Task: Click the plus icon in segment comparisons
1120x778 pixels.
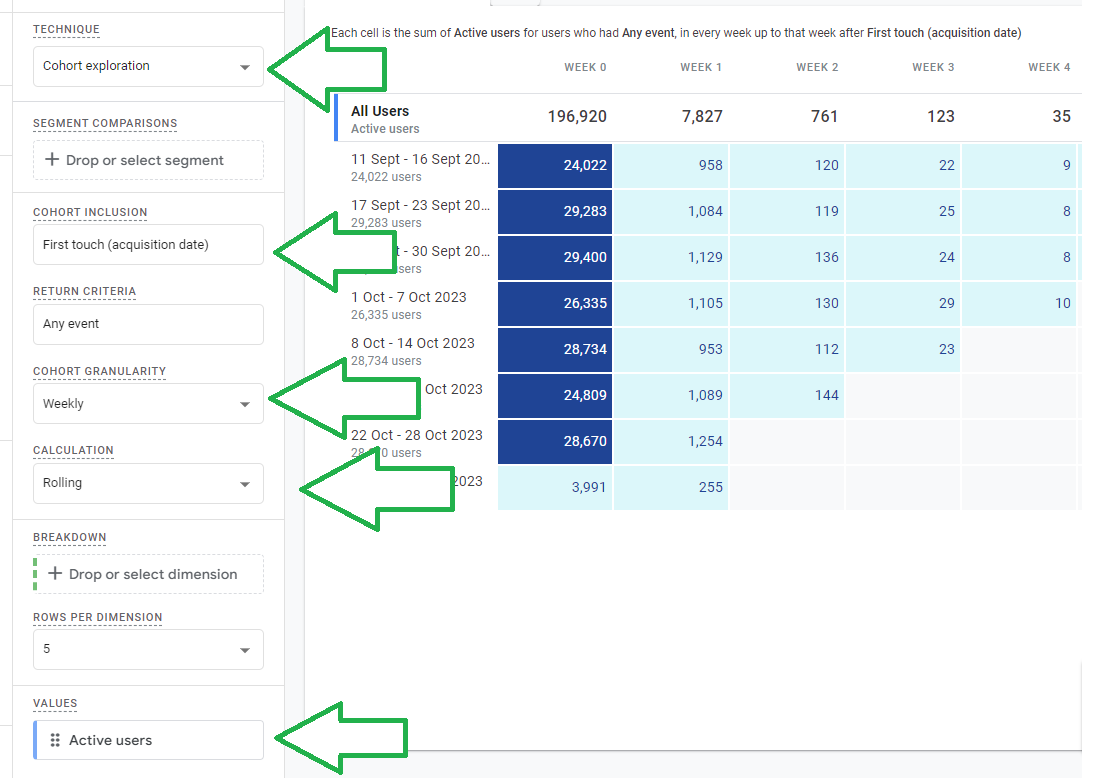Action: click(51, 159)
